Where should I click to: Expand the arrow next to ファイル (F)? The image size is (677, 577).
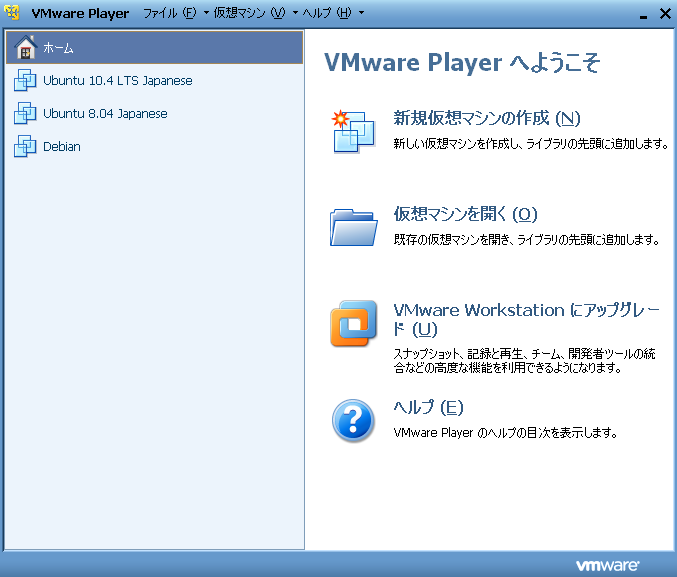click(206, 13)
